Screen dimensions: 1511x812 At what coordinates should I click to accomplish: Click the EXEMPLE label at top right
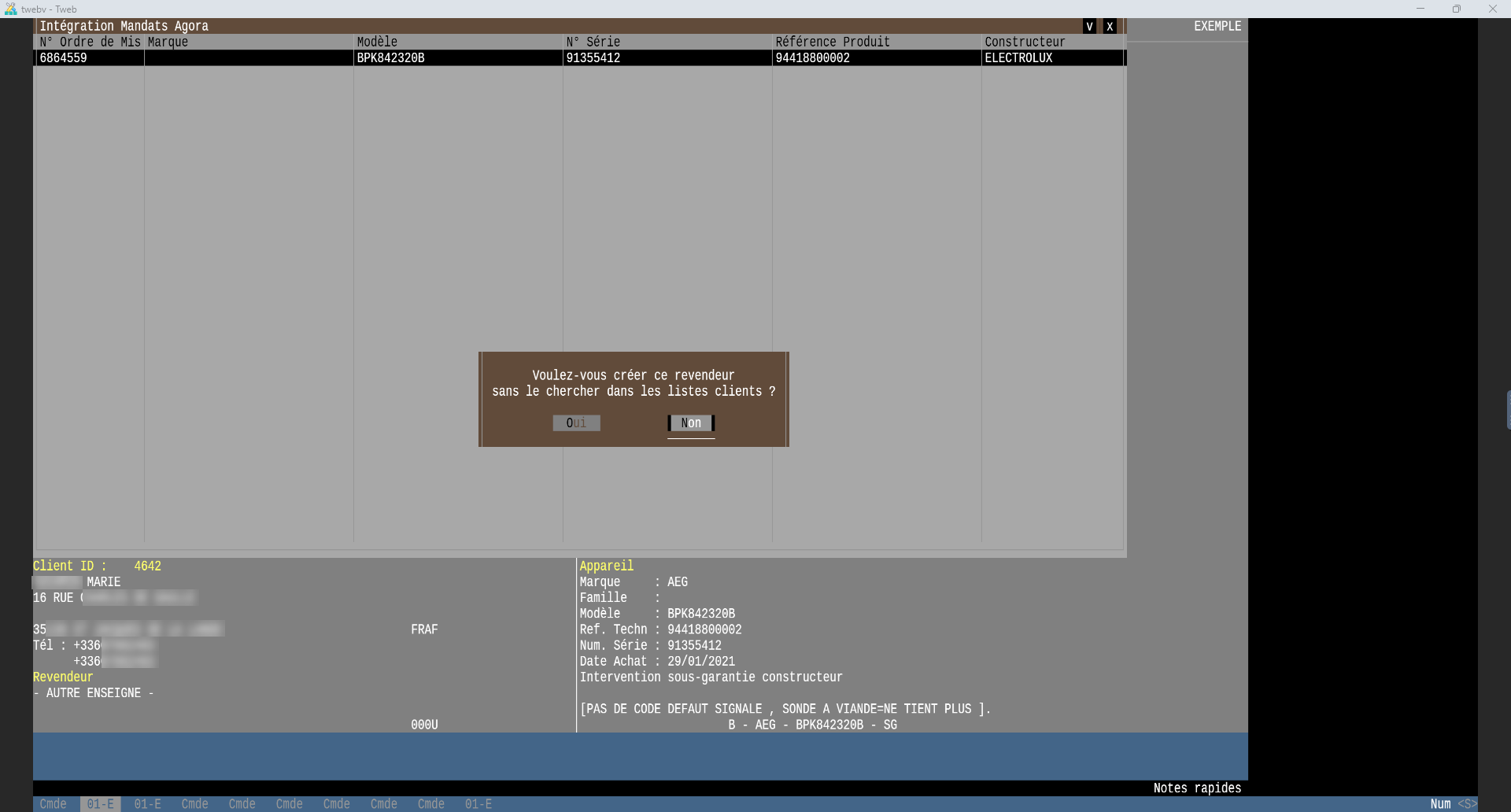click(x=1217, y=27)
